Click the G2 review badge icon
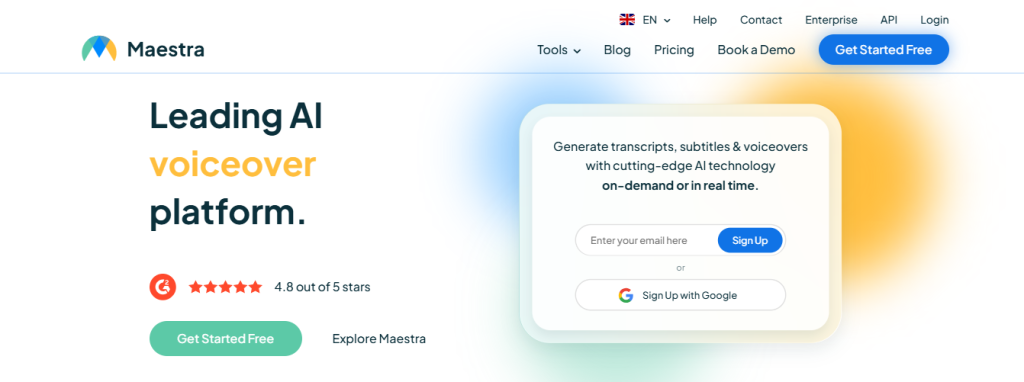Image resolution: width=1024 pixels, height=382 pixels. click(x=163, y=287)
